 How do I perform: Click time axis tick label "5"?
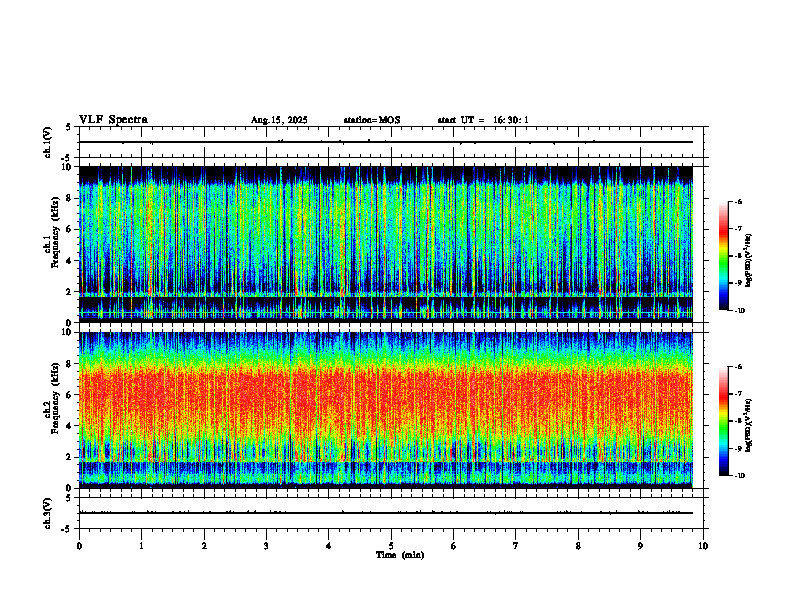pyautogui.click(x=391, y=546)
